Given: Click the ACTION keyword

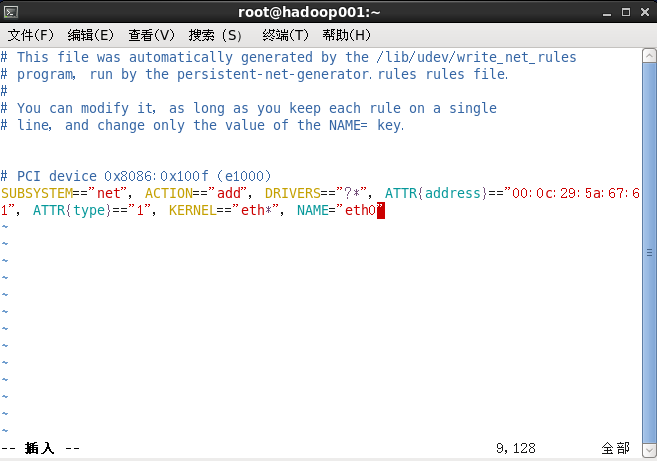Looking at the screenshot, I should point(169,193).
